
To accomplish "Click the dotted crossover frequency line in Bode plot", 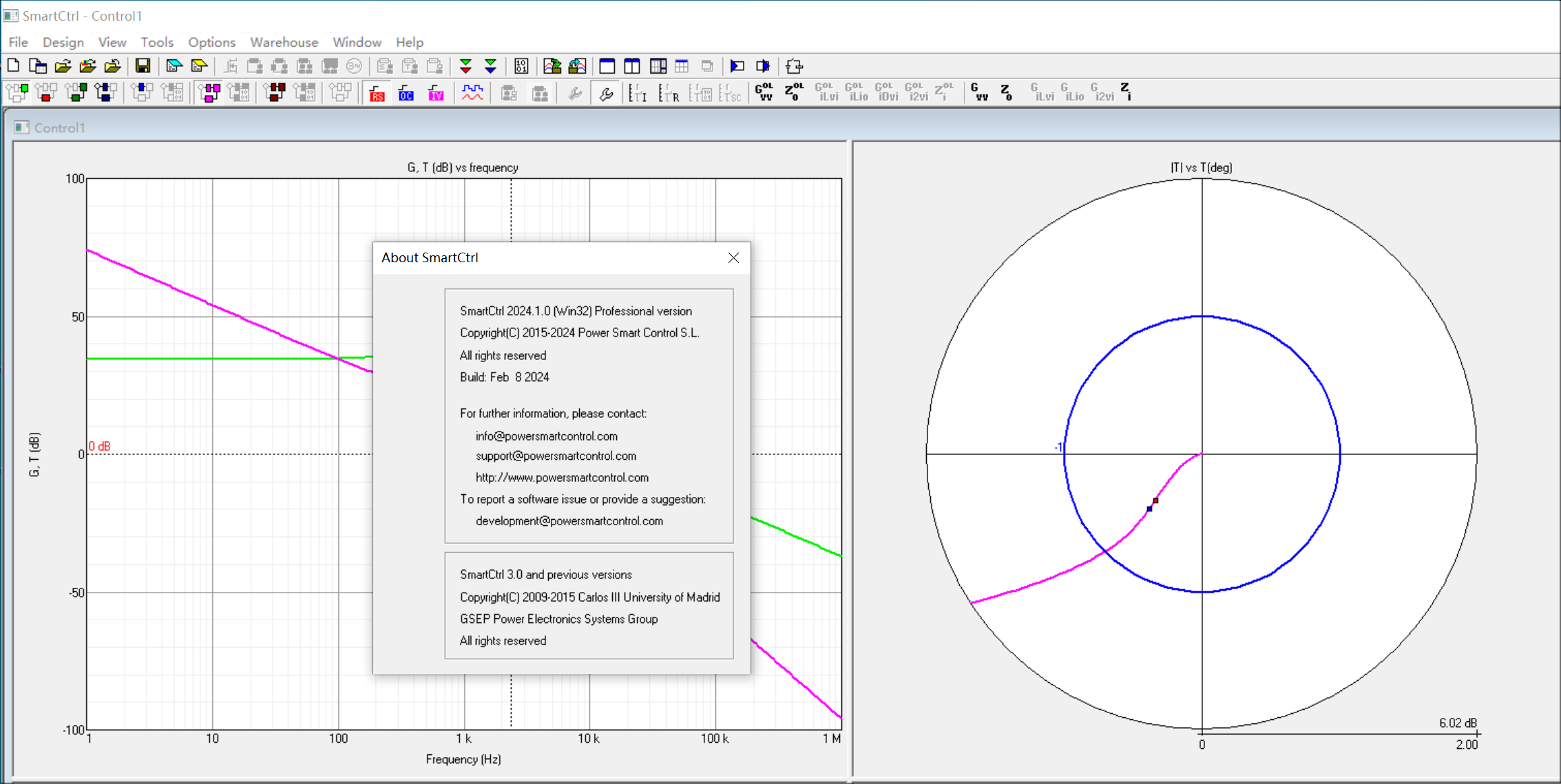I will 511,211.
